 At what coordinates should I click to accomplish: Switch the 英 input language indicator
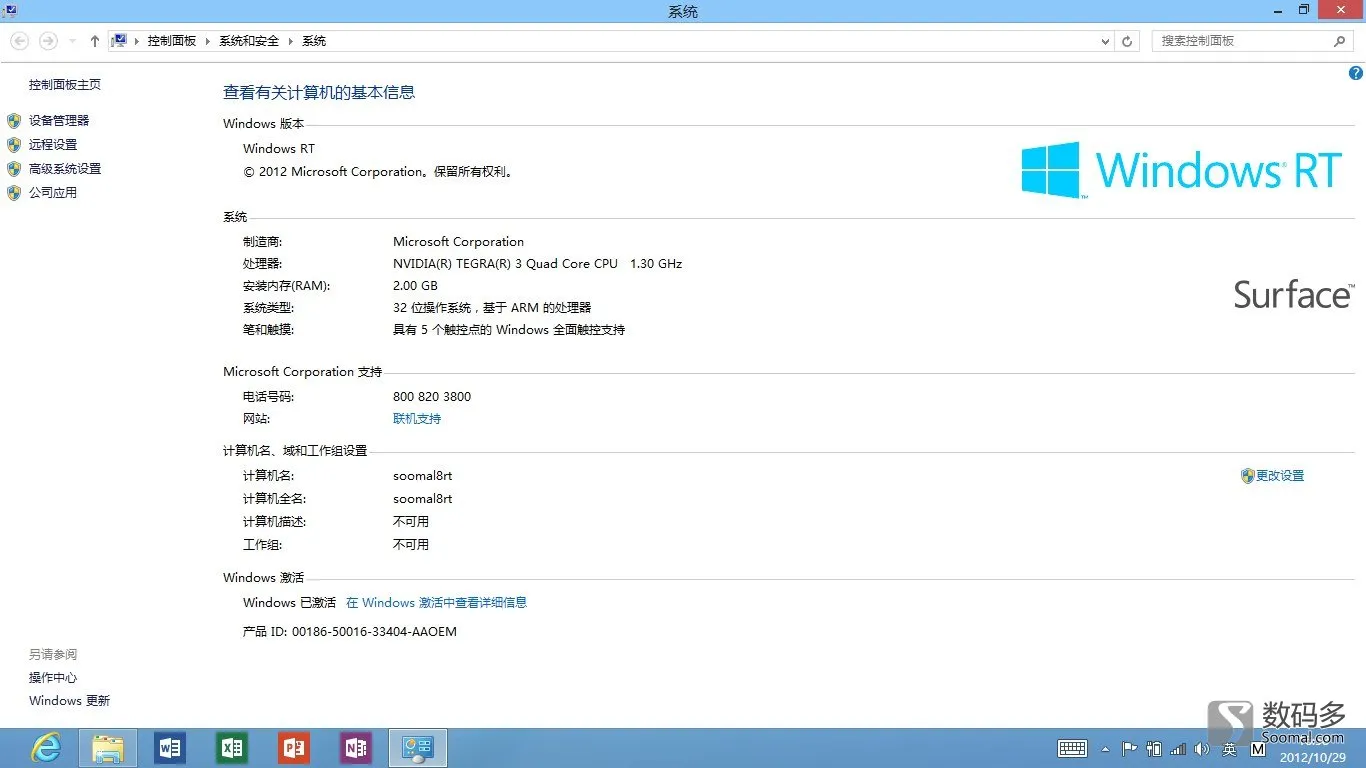point(1229,749)
